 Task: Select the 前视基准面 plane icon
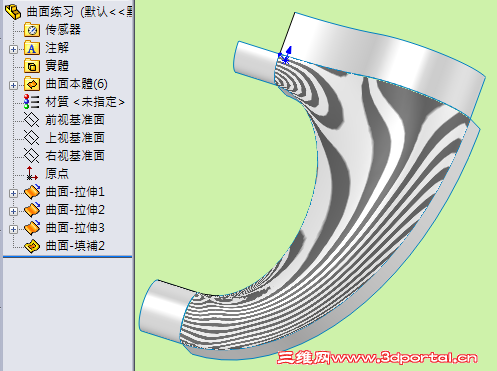32,120
